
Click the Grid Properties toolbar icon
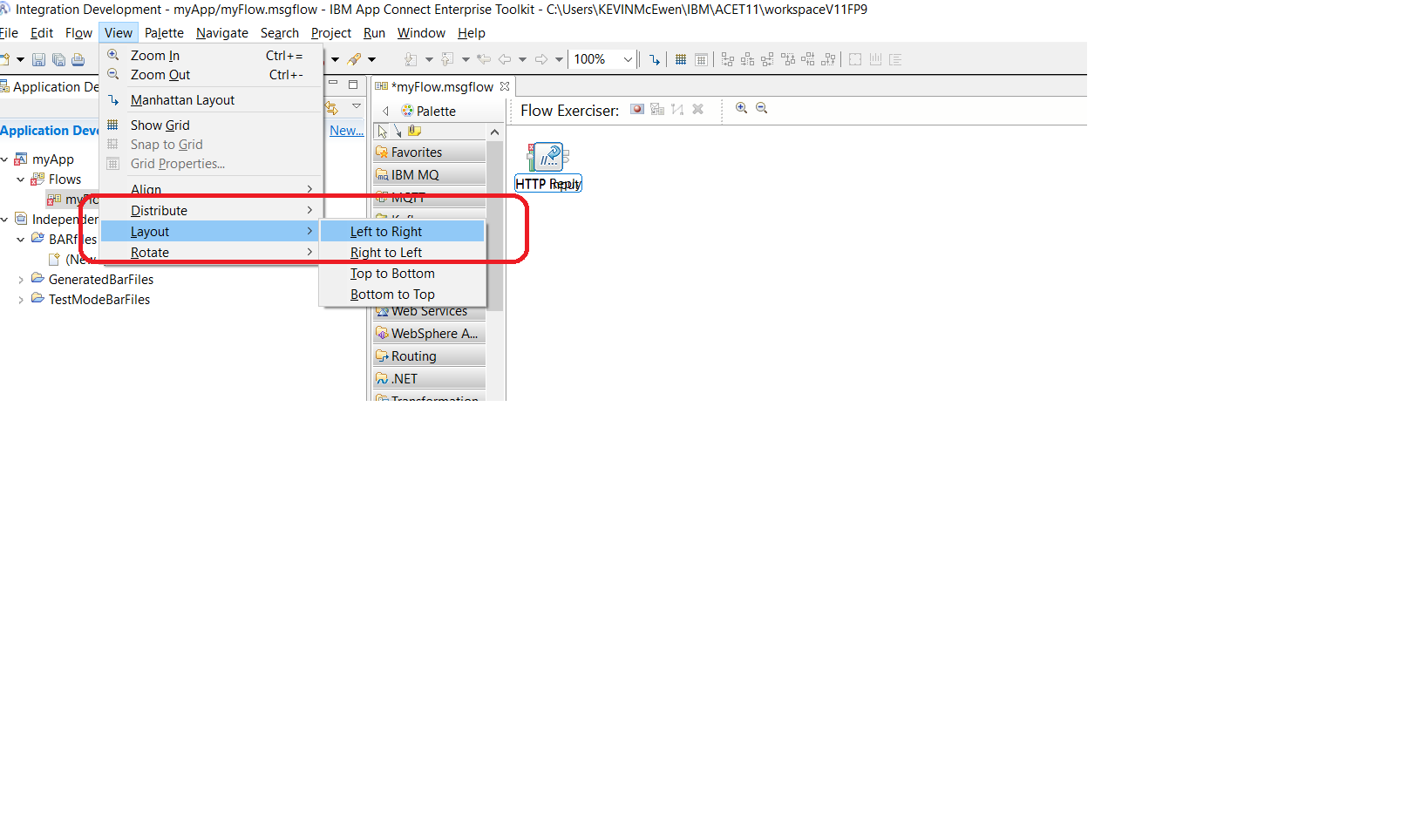point(701,60)
